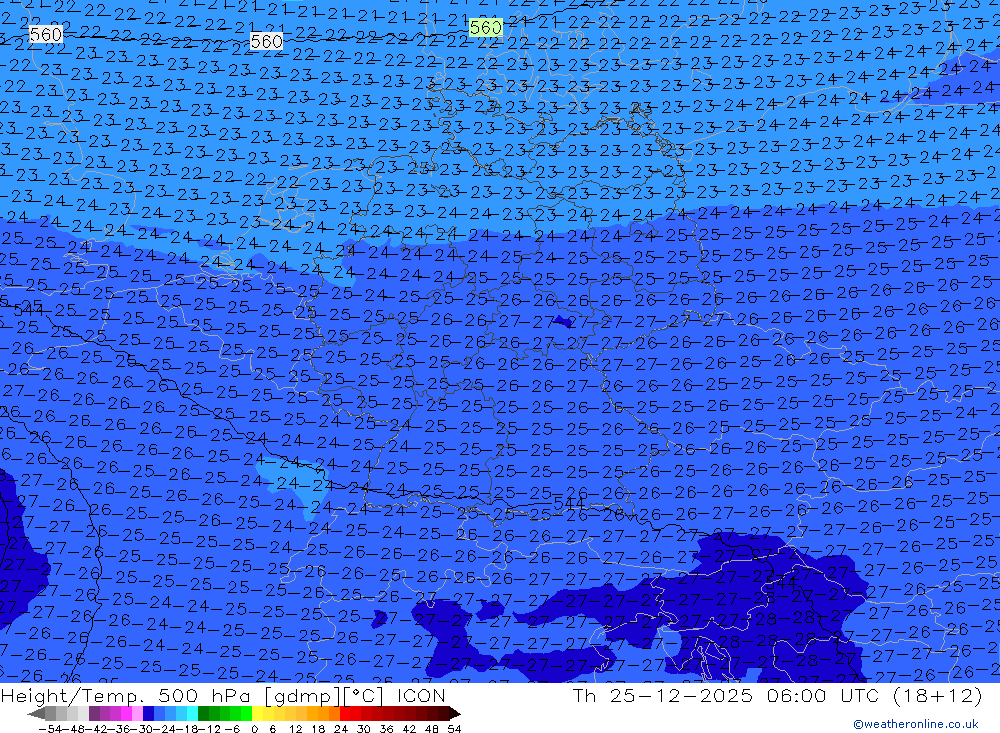
Task: Click the green-highlighted 560 contour label
Action: pyautogui.click(x=486, y=27)
